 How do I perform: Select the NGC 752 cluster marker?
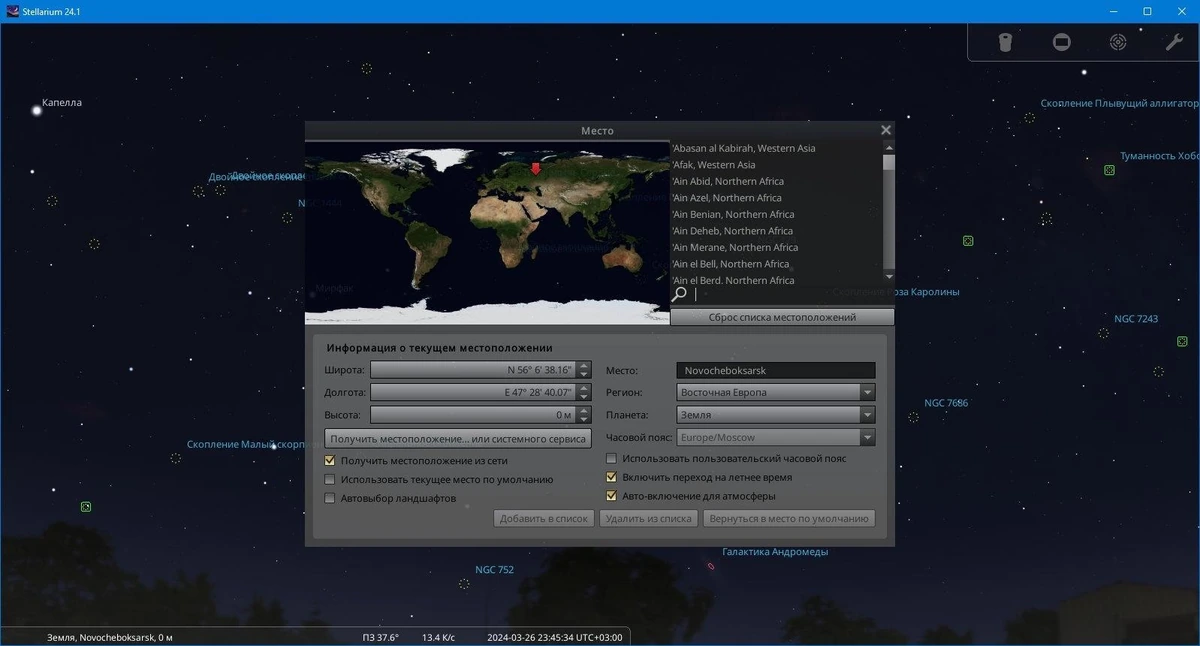(x=465, y=584)
